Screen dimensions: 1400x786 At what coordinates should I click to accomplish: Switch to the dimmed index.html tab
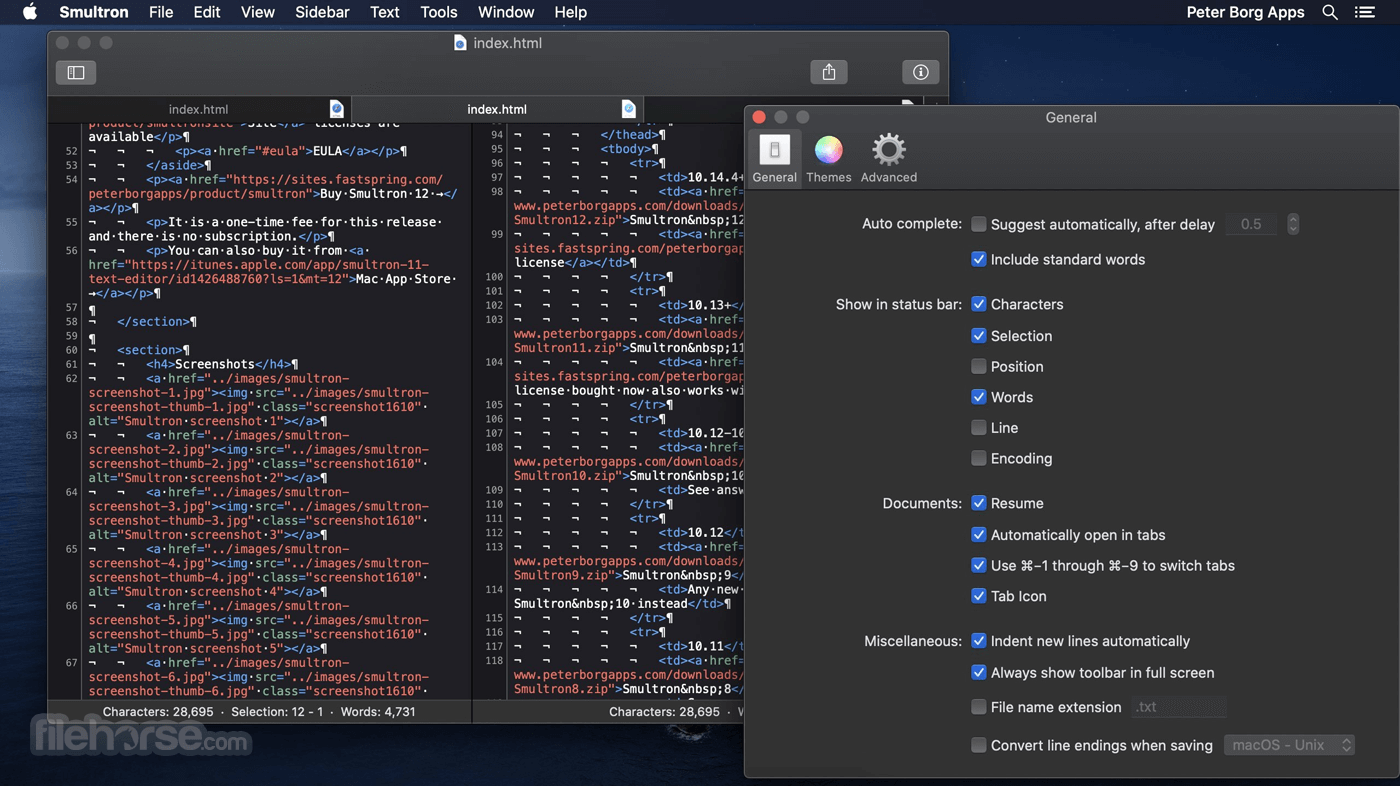(x=199, y=109)
